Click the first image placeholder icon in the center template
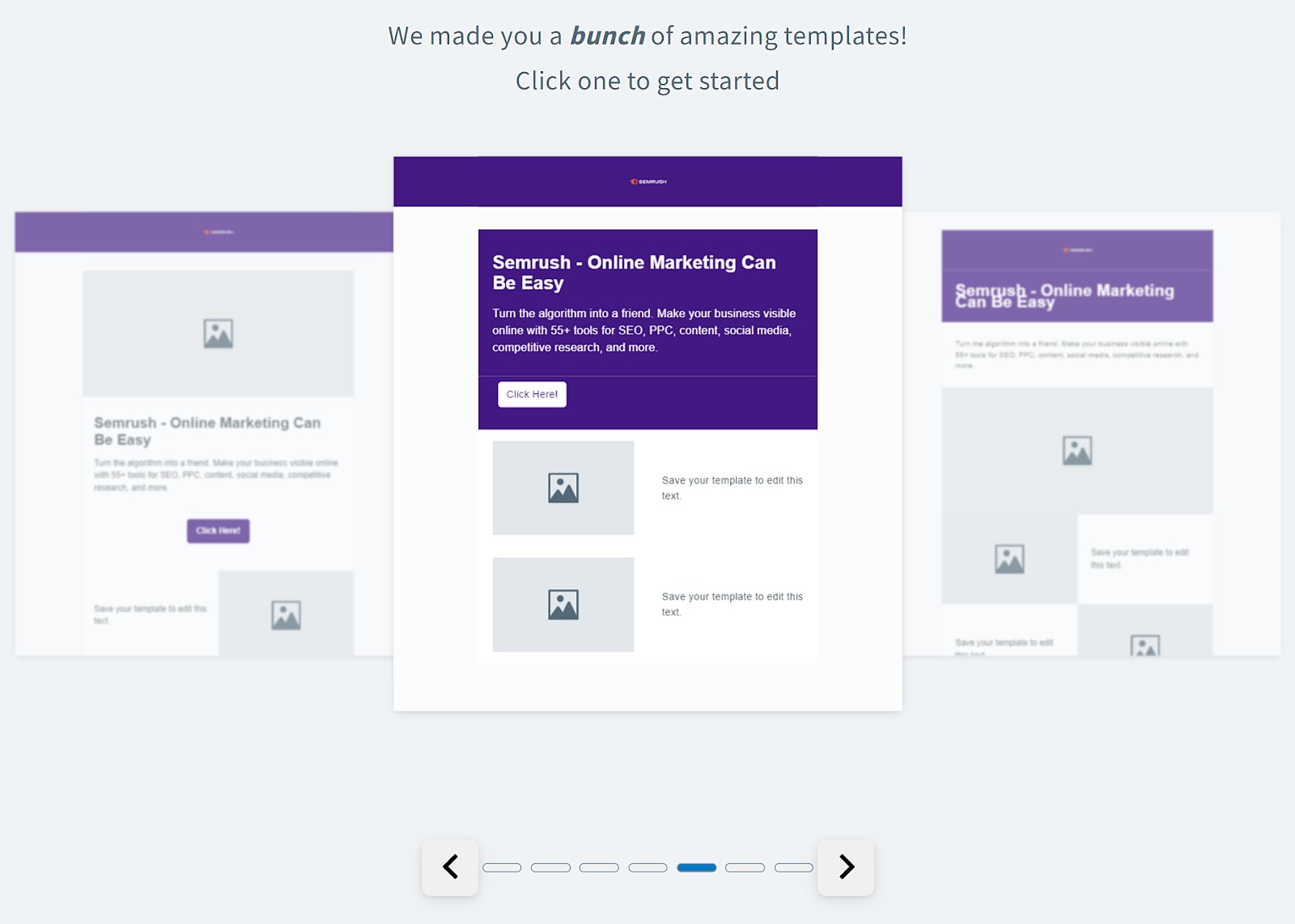Viewport: 1295px width, 924px height. pos(563,487)
